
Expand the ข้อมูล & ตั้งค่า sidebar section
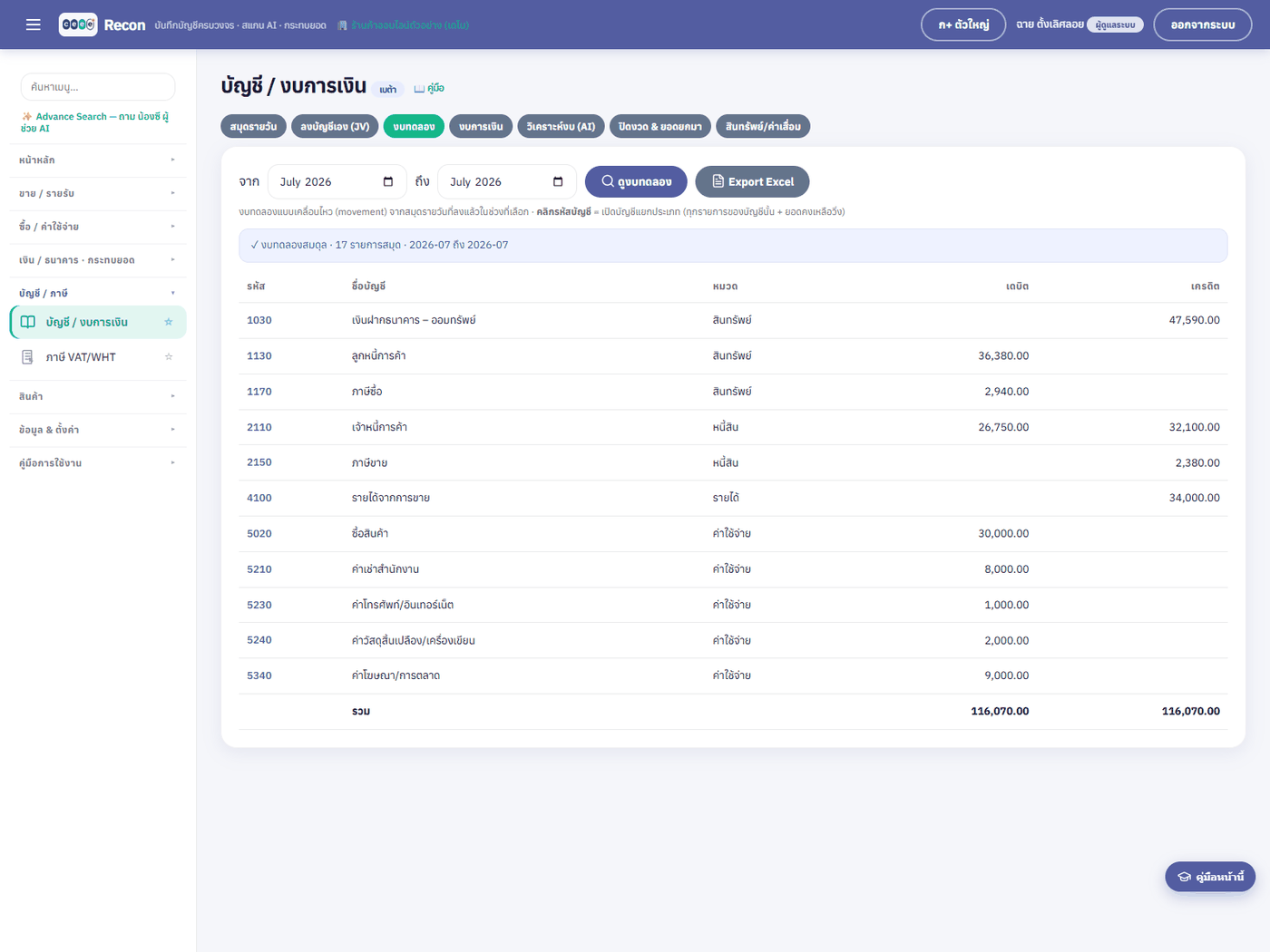(x=98, y=430)
